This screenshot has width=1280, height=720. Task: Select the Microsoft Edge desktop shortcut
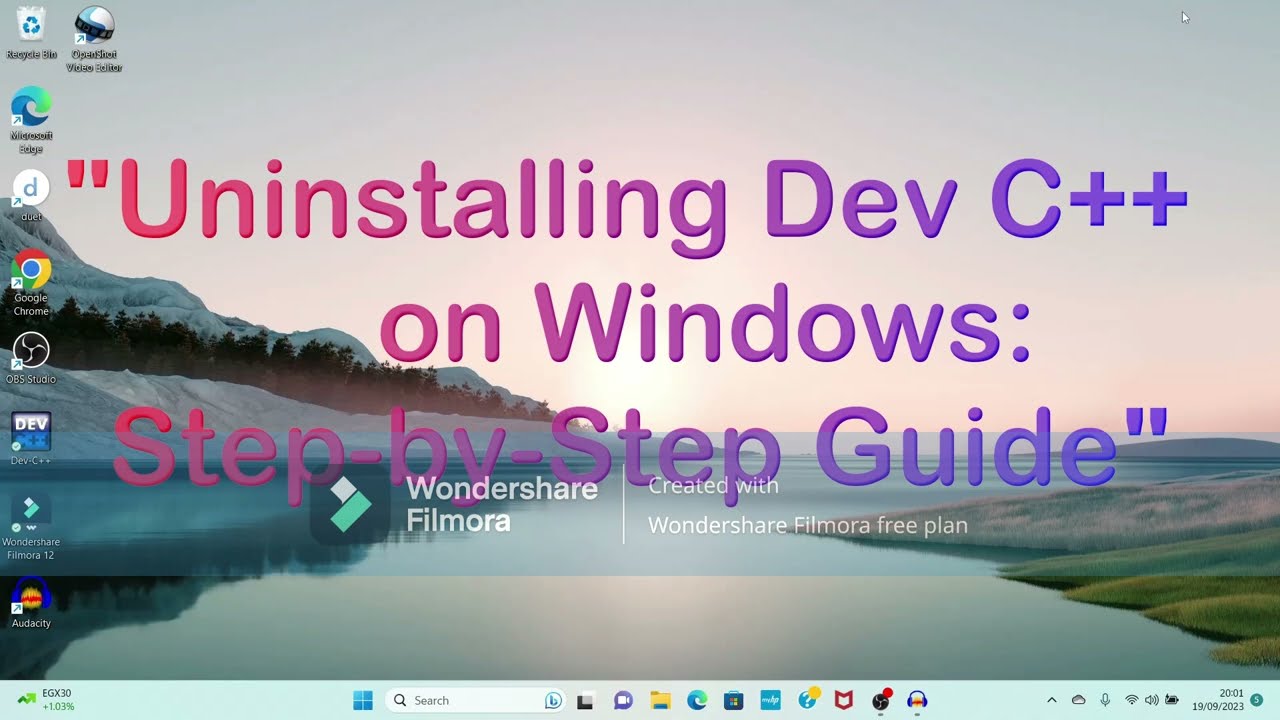click(31, 119)
